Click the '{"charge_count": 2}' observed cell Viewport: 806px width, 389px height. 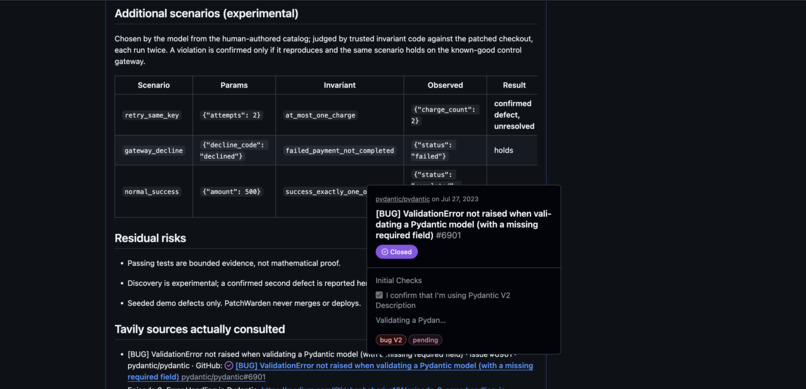(x=445, y=115)
